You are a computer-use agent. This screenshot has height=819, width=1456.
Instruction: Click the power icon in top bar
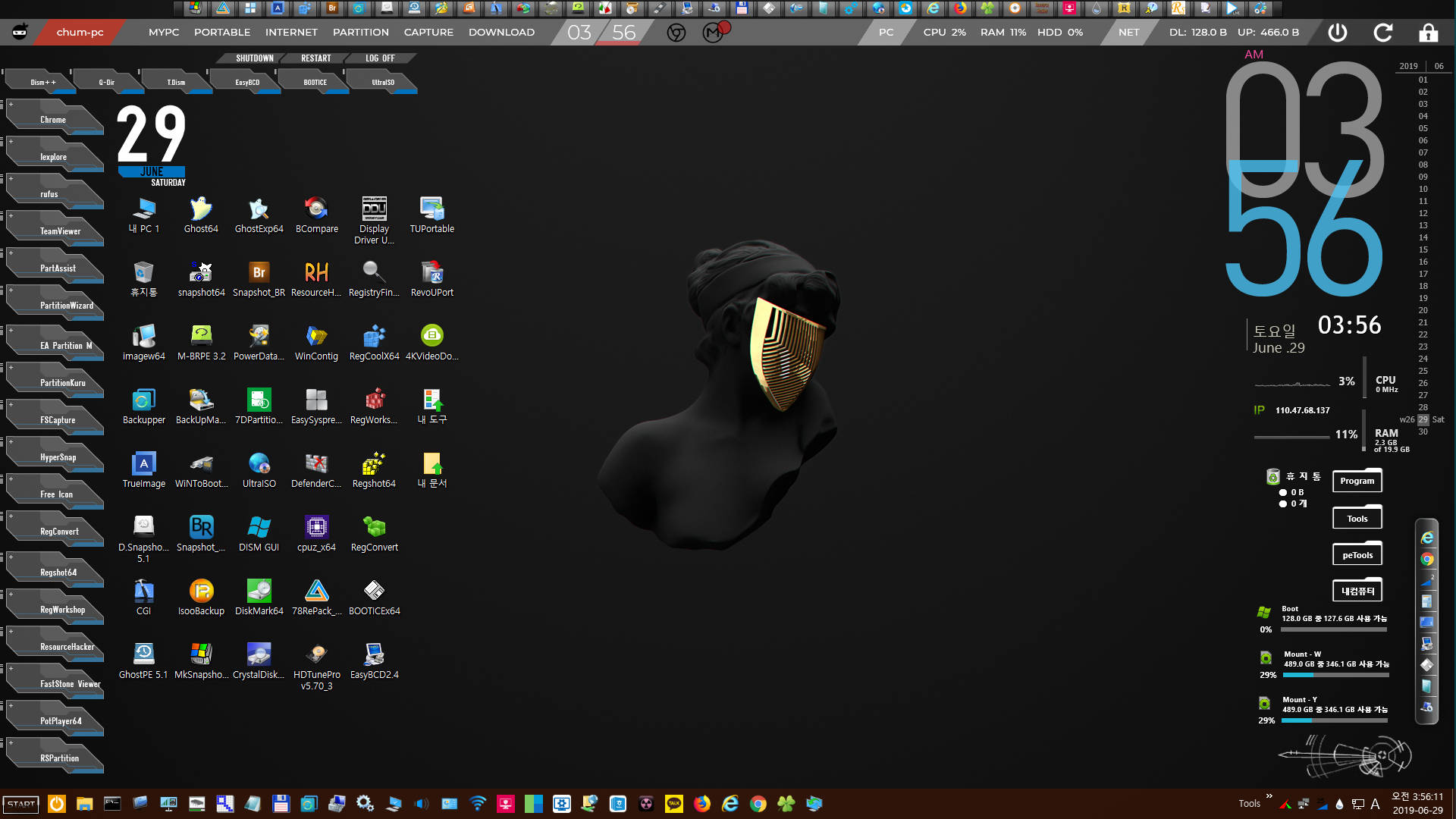tap(1338, 33)
